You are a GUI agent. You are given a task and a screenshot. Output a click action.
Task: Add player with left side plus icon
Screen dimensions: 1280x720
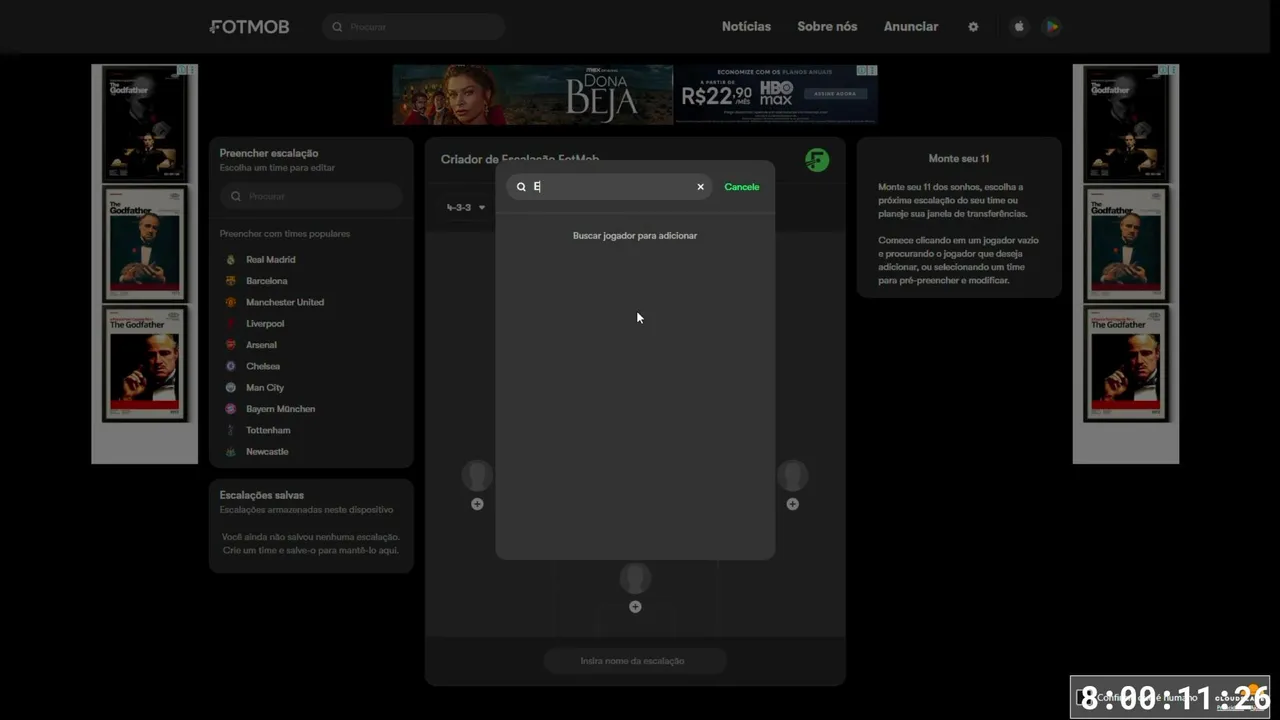point(477,504)
